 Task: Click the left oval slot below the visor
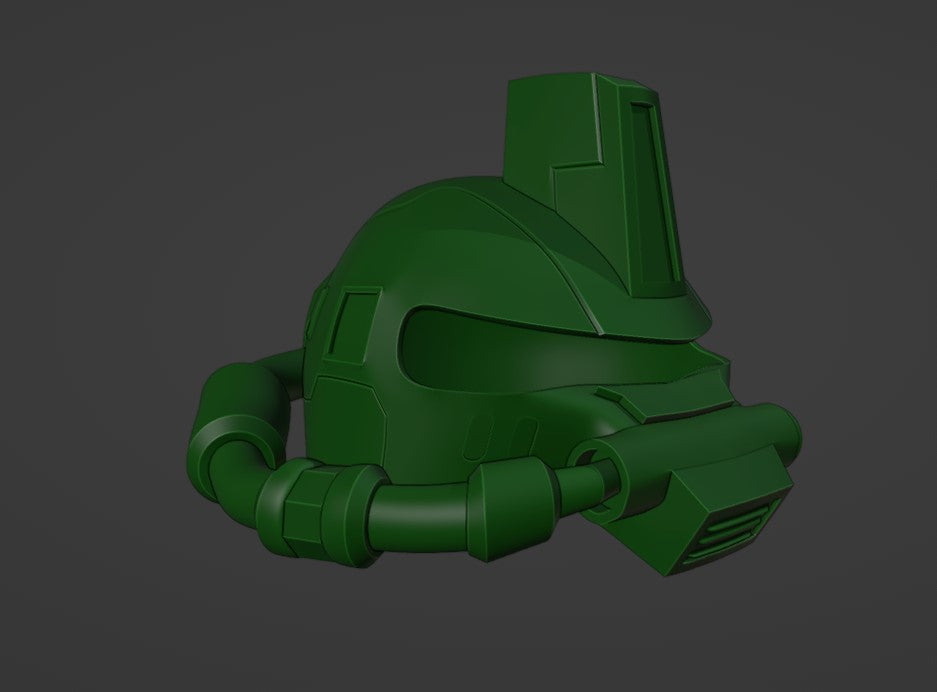click(478, 438)
